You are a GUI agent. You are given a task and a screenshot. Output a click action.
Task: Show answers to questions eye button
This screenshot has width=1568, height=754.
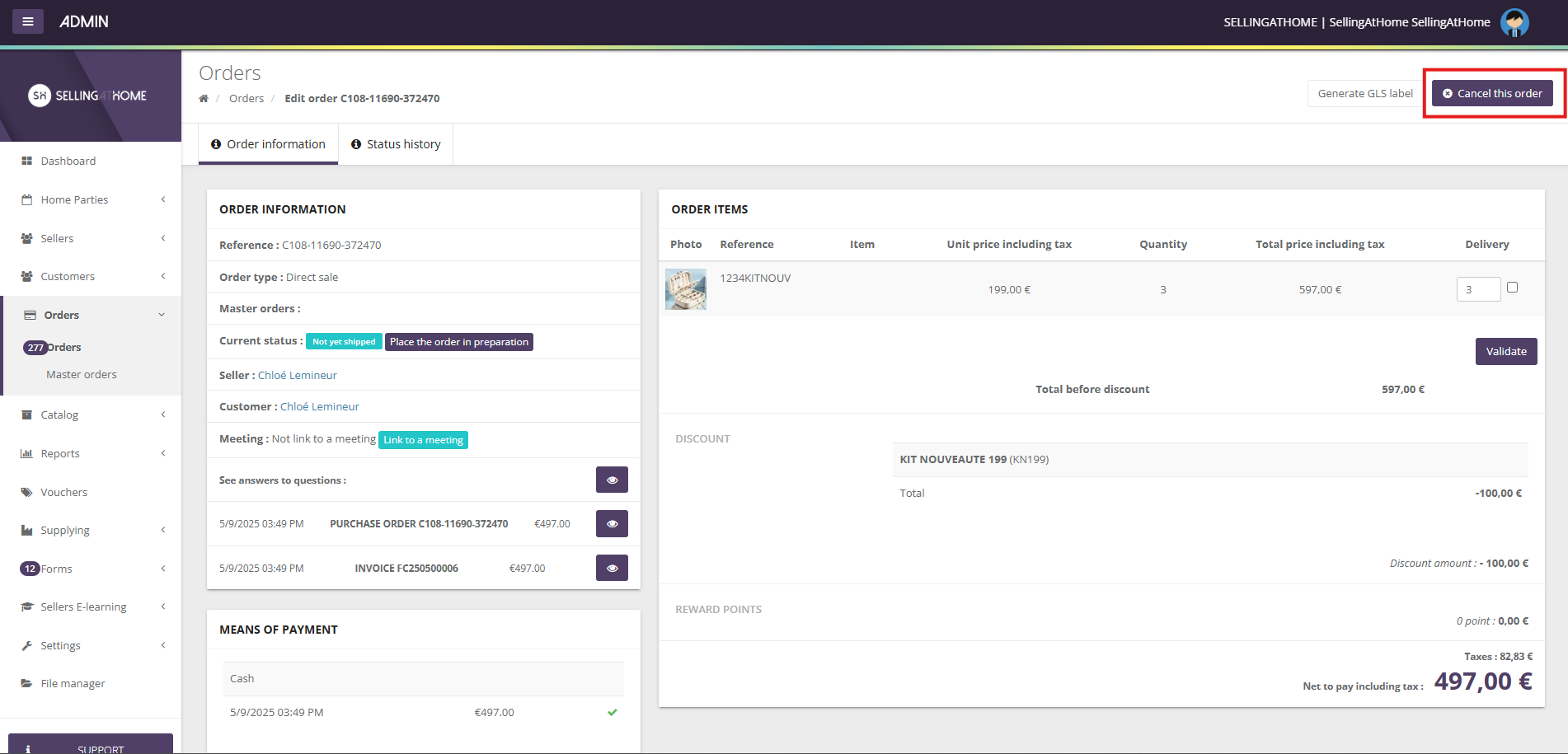(612, 480)
